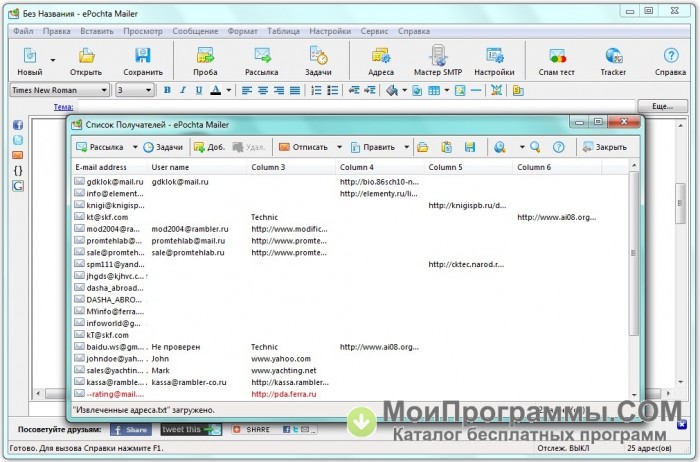Insert table icon in format toolbar

point(434,91)
